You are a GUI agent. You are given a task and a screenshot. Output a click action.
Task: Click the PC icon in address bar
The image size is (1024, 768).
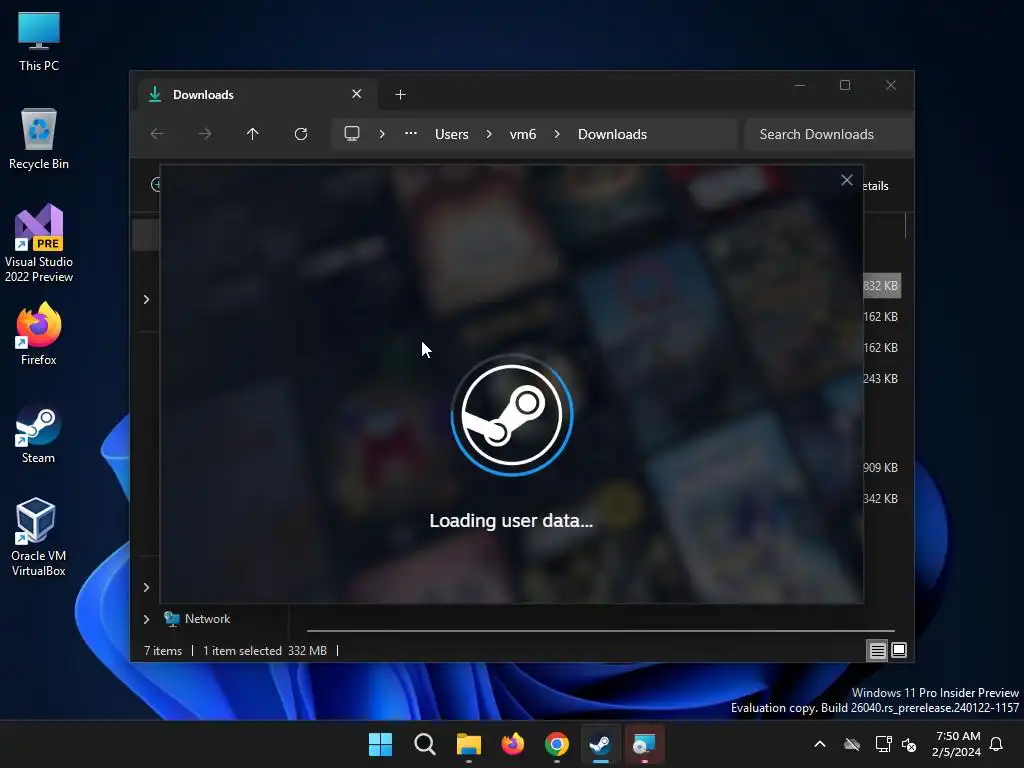tap(352, 134)
